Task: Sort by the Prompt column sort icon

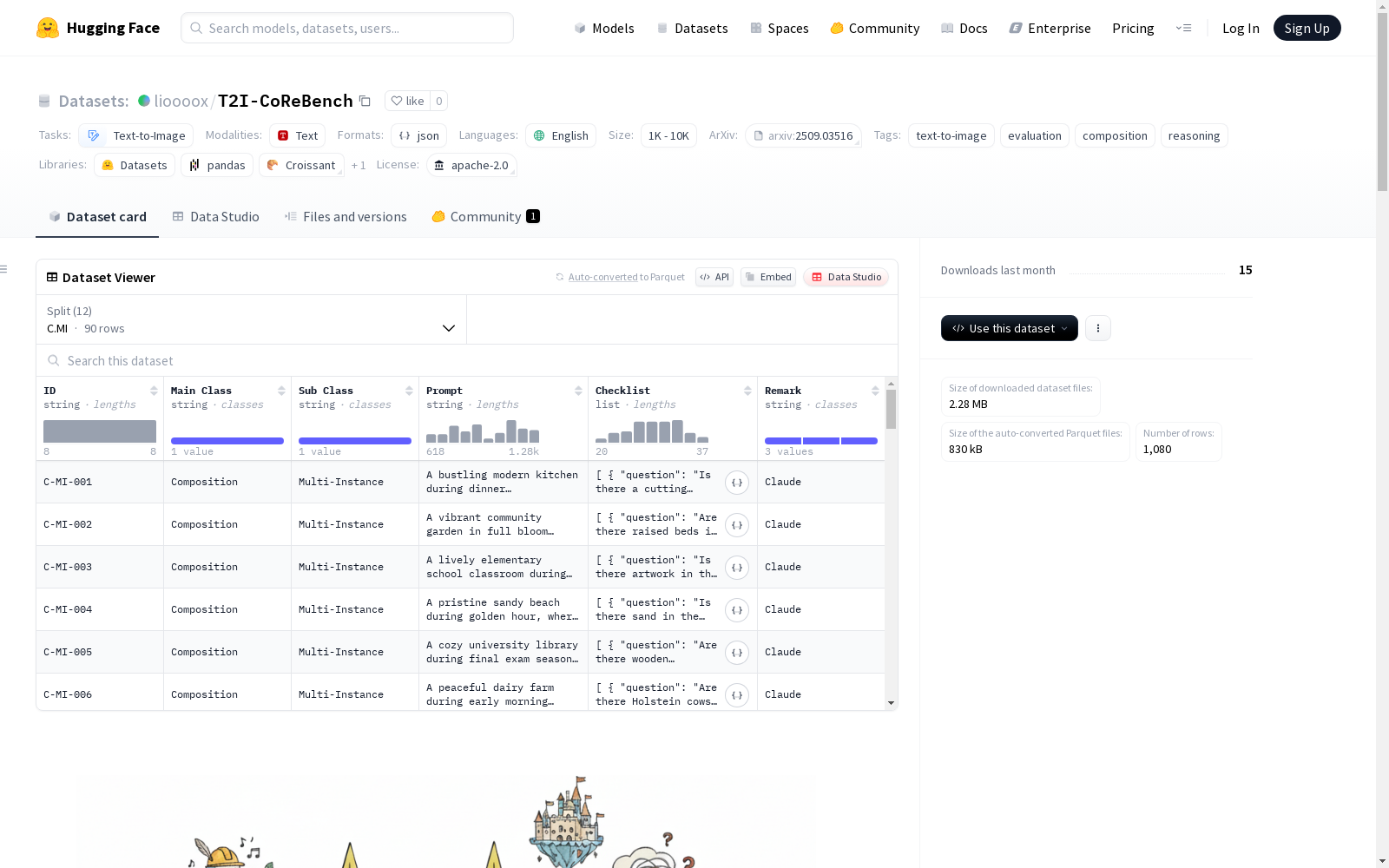Action: [x=578, y=391]
